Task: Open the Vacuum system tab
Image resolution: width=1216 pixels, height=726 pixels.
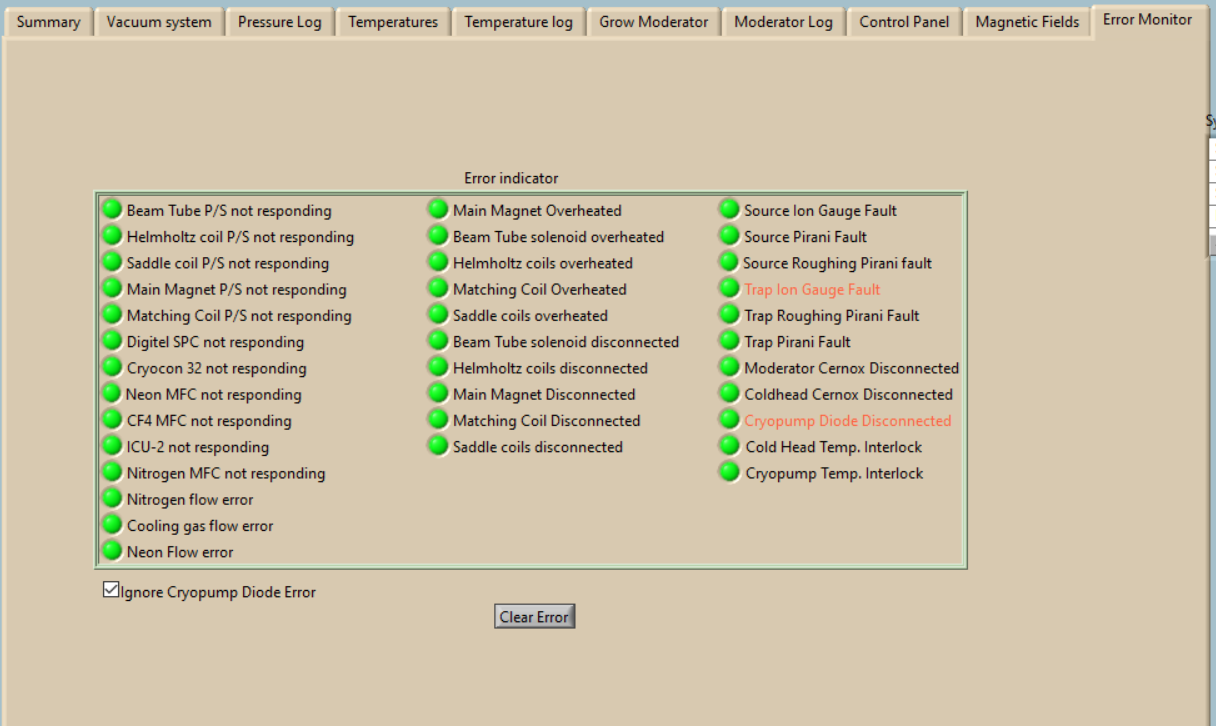Action: 159,22
